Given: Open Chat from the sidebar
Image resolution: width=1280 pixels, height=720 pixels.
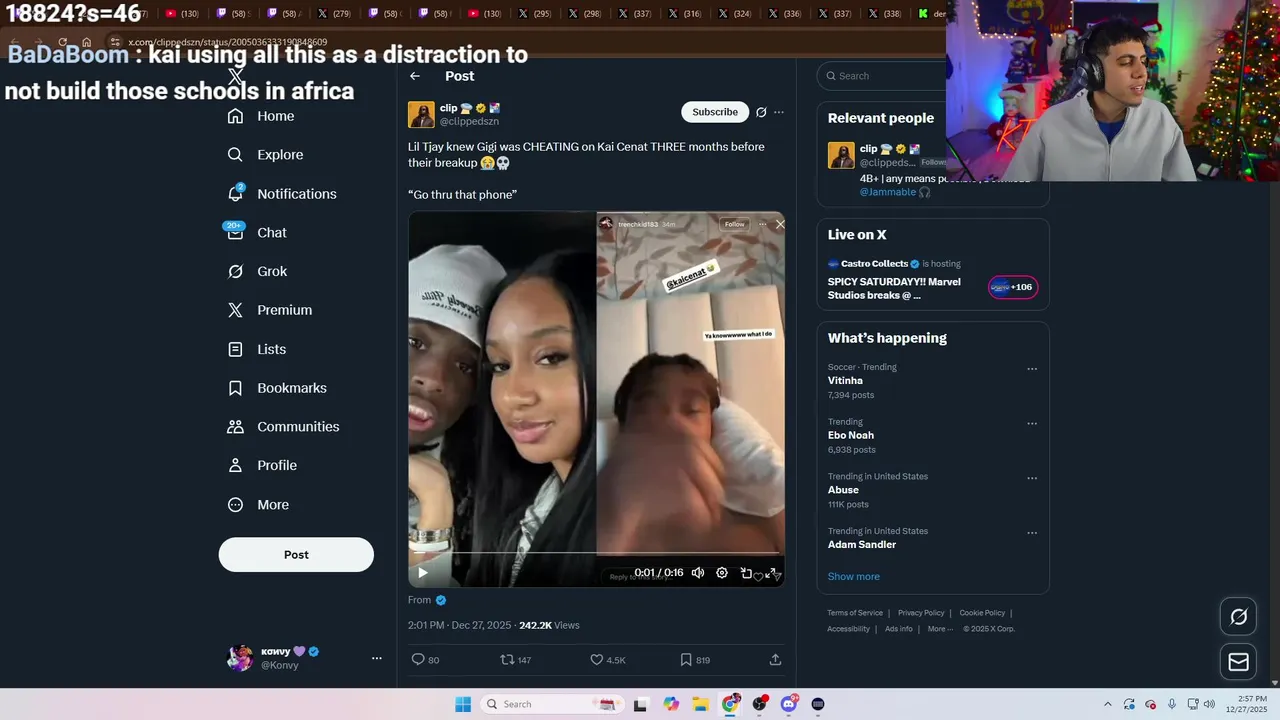Looking at the screenshot, I should point(257,233).
